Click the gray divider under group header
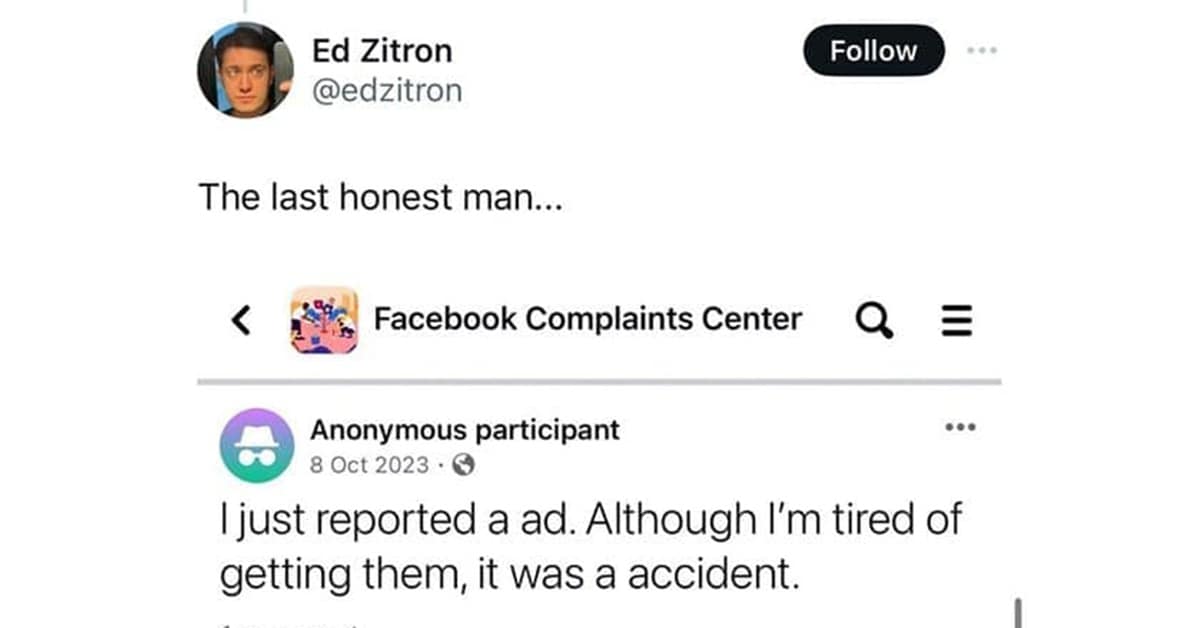 [x=599, y=382]
